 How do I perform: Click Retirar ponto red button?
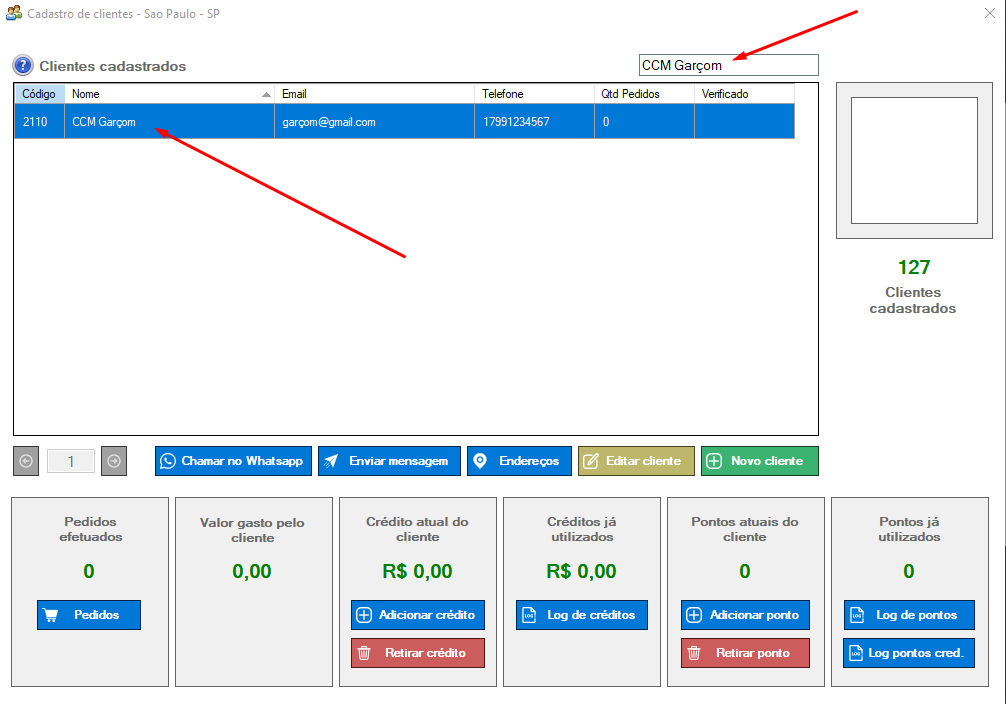pos(745,653)
